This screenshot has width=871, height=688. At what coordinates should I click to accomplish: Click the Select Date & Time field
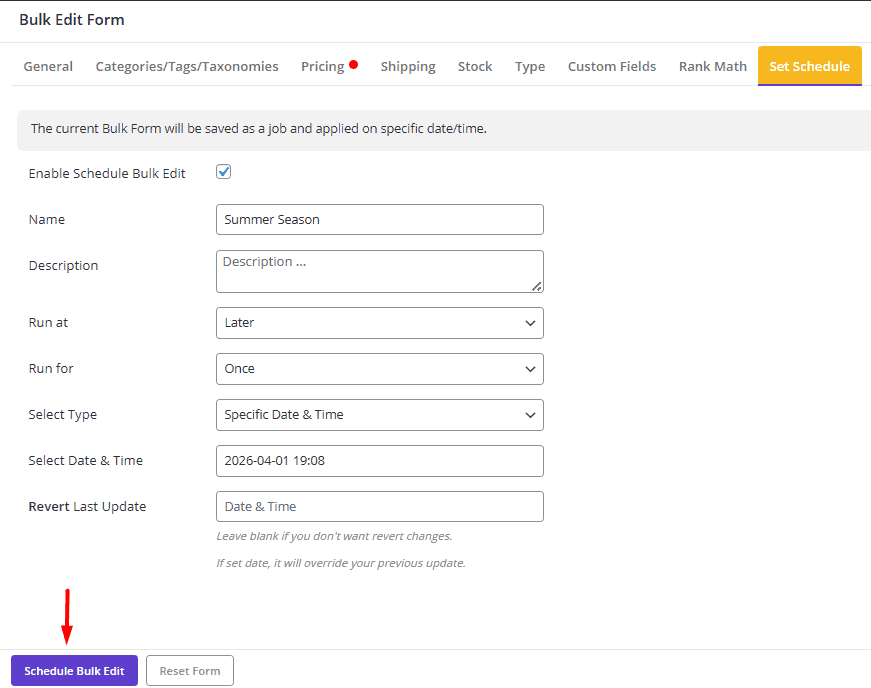pos(379,461)
